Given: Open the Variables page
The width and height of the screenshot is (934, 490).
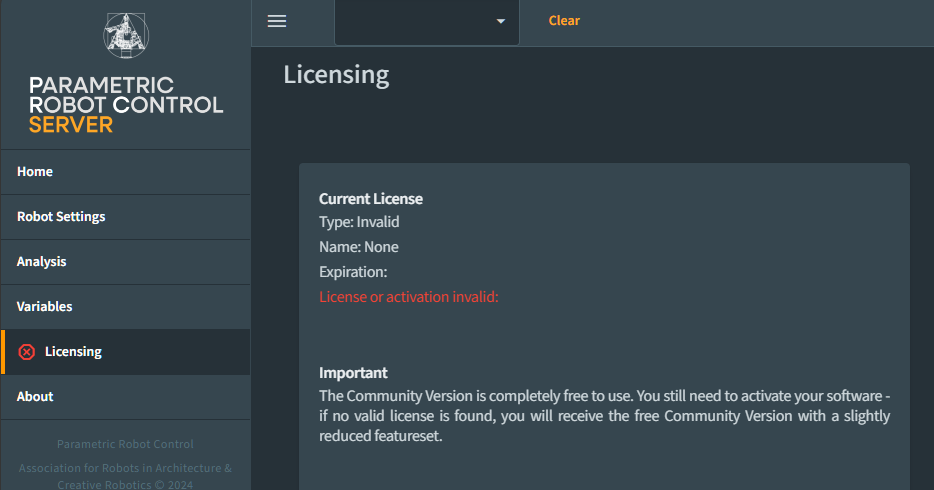Looking at the screenshot, I should (45, 307).
